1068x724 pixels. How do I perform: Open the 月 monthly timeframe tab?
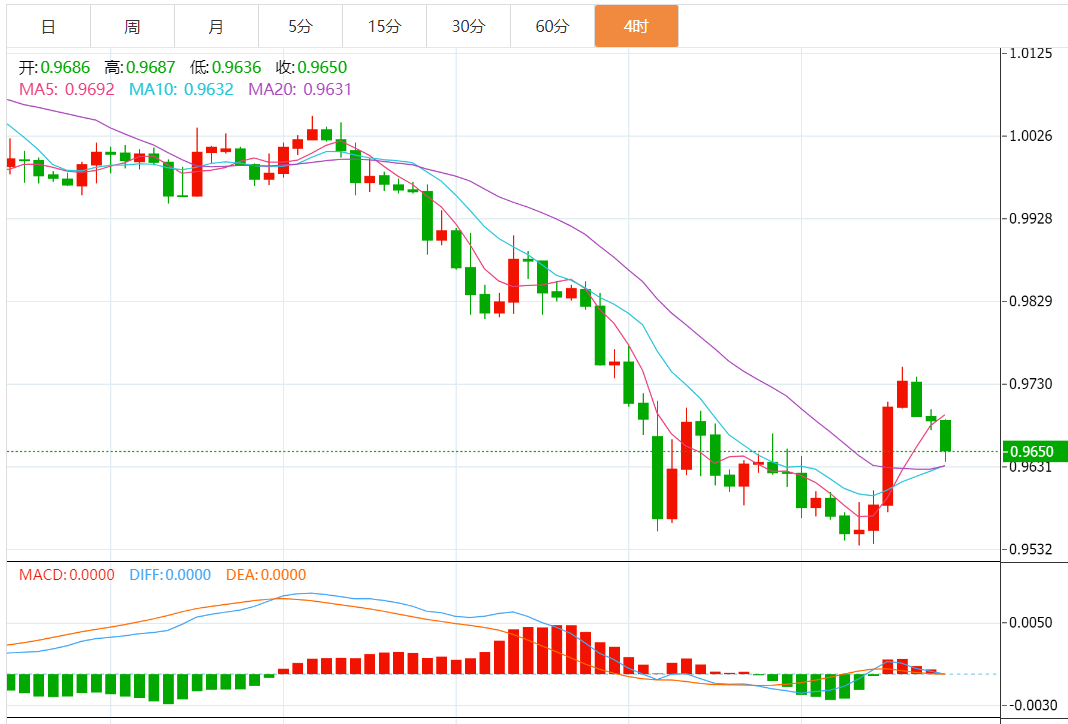(216, 27)
